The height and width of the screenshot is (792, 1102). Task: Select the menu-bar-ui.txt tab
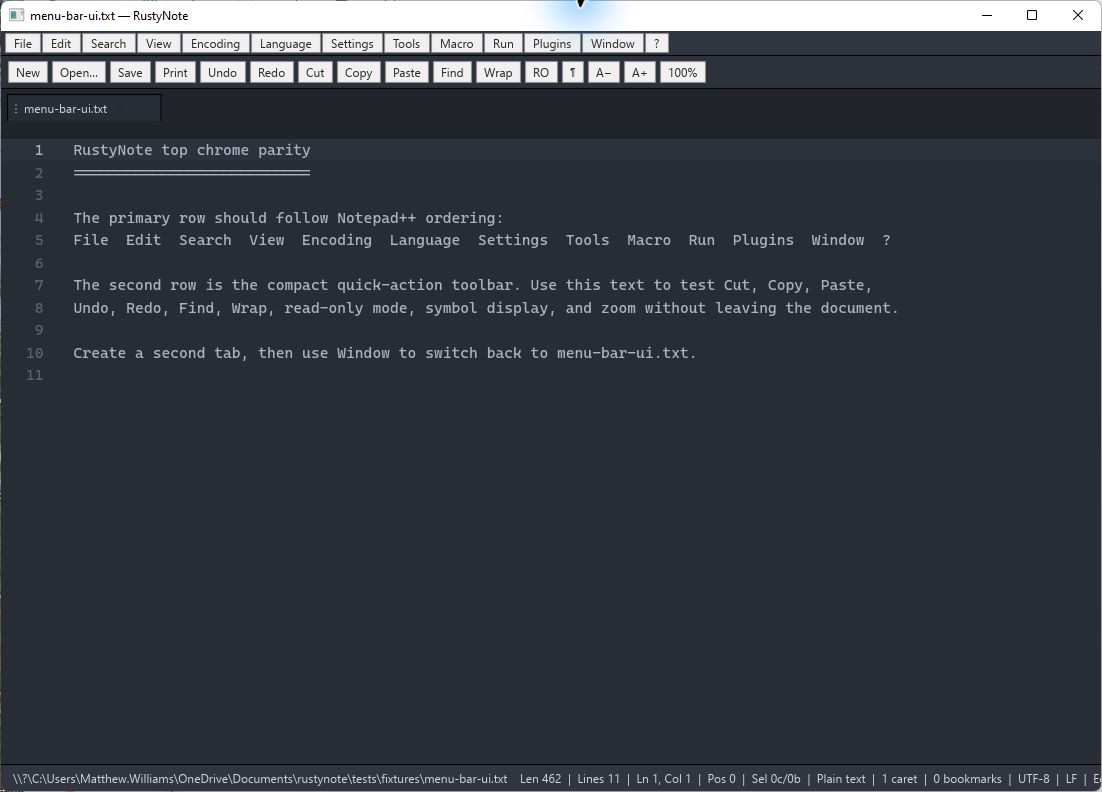coord(84,109)
